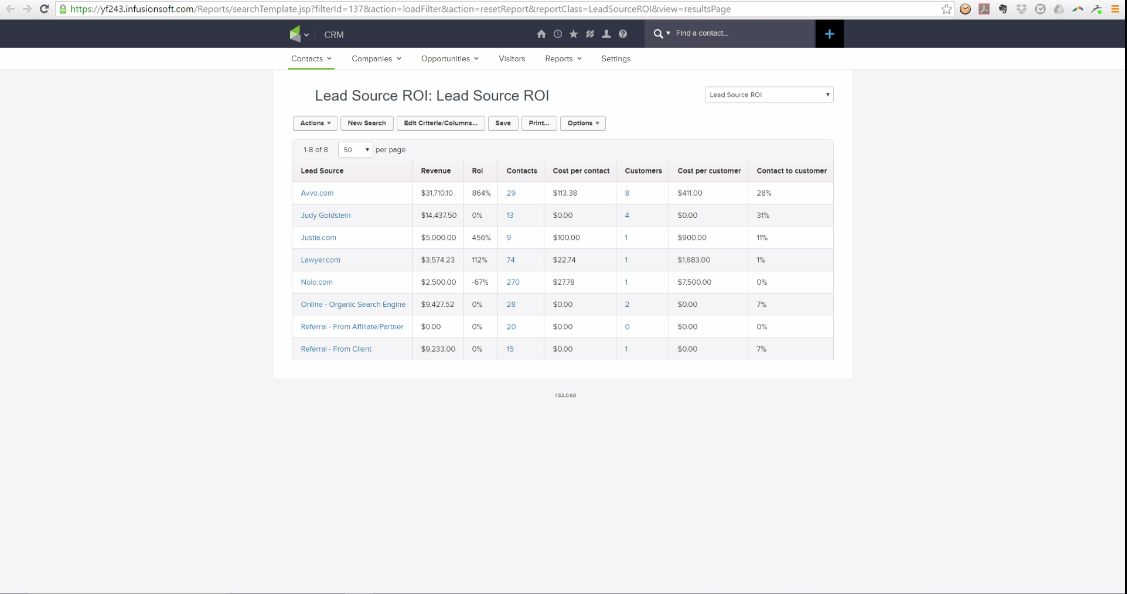Expand the Actions dropdown button
The width and height of the screenshot is (1127, 594).
point(315,123)
